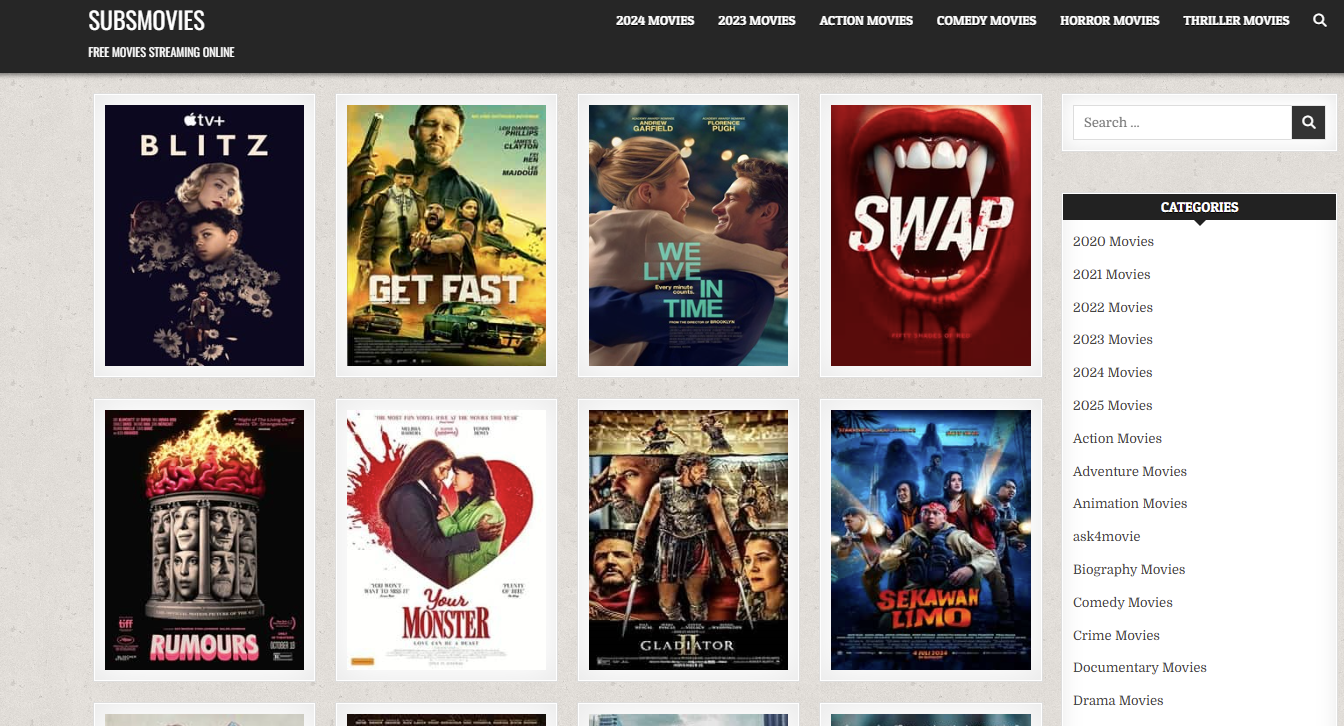Go to Action Movies in top menu
1344x726 pixels.
pyautogui.click(x=866, y=20)
